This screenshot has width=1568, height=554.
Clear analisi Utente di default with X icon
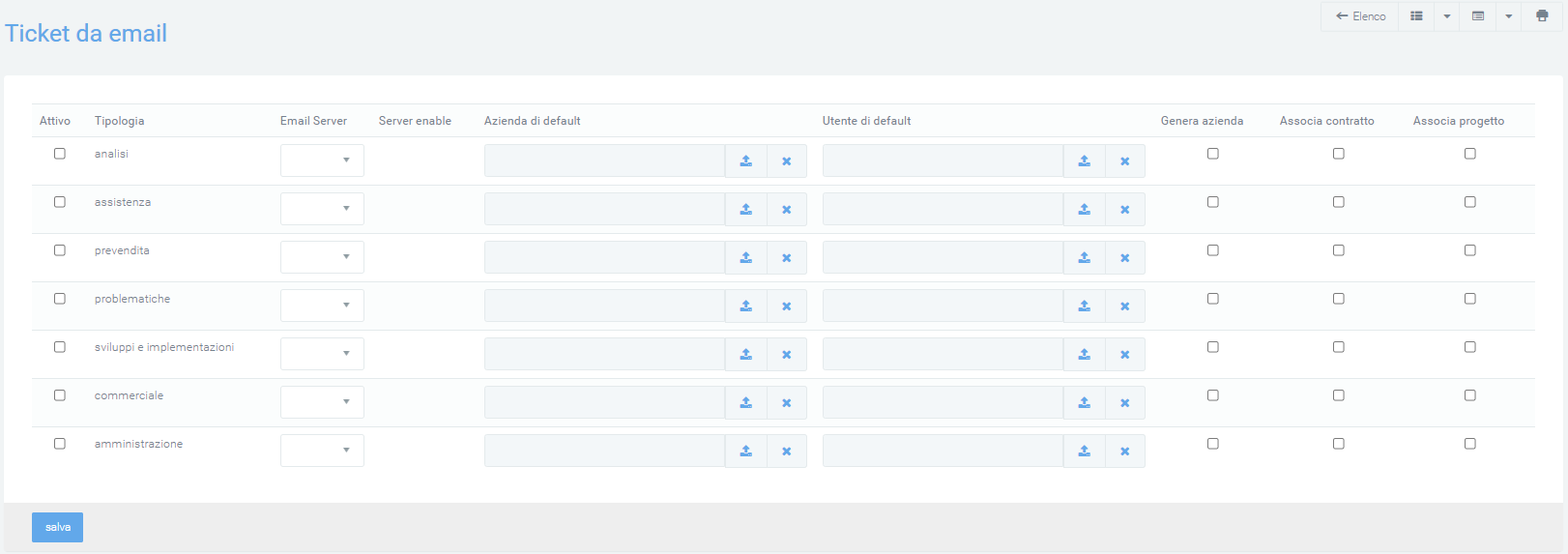tap(1125, 161)
